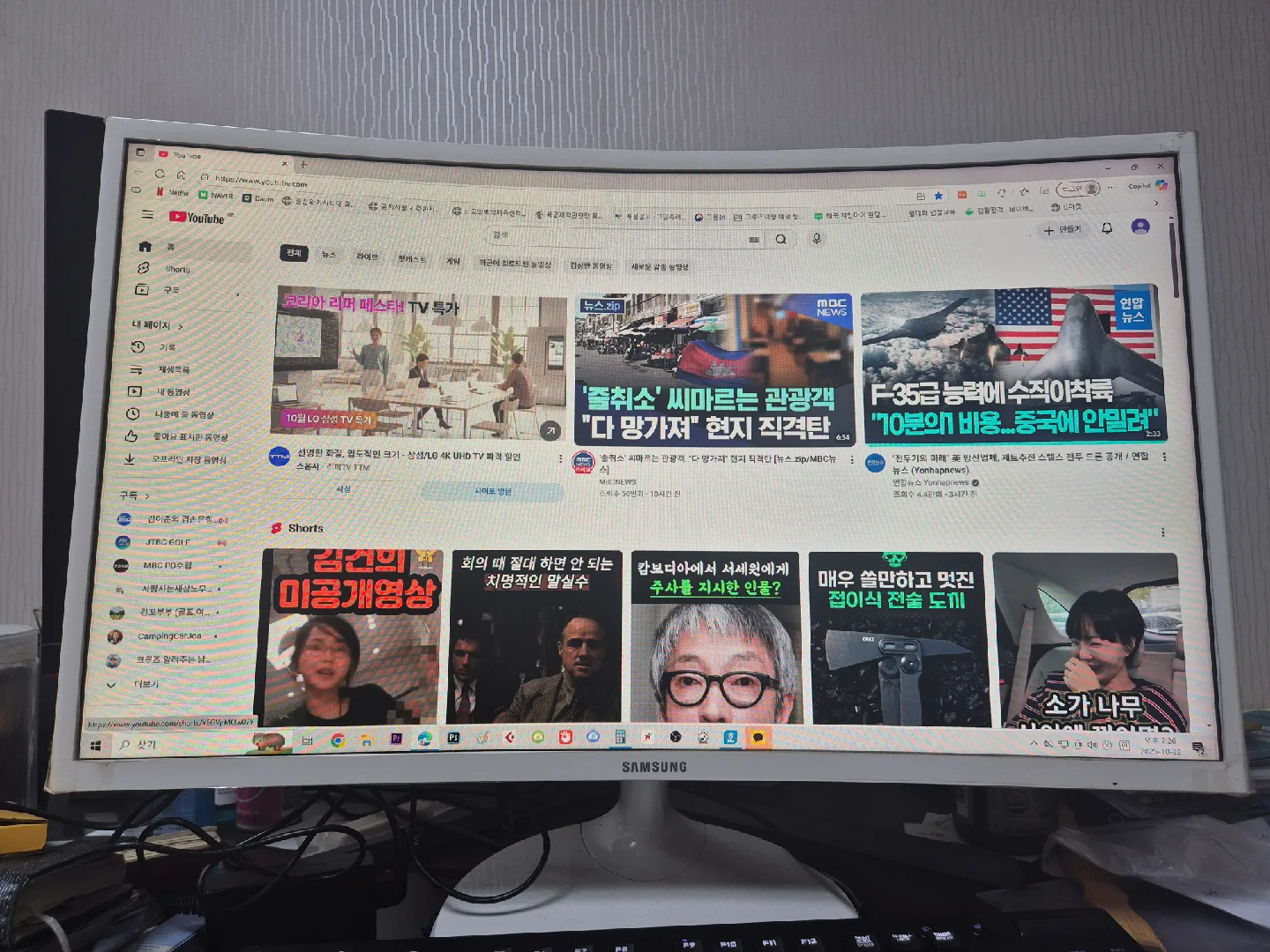Toggle the Copilot sidebar button
The height and width of the screenshot is (952, 1270).
tap(1161, 185)
